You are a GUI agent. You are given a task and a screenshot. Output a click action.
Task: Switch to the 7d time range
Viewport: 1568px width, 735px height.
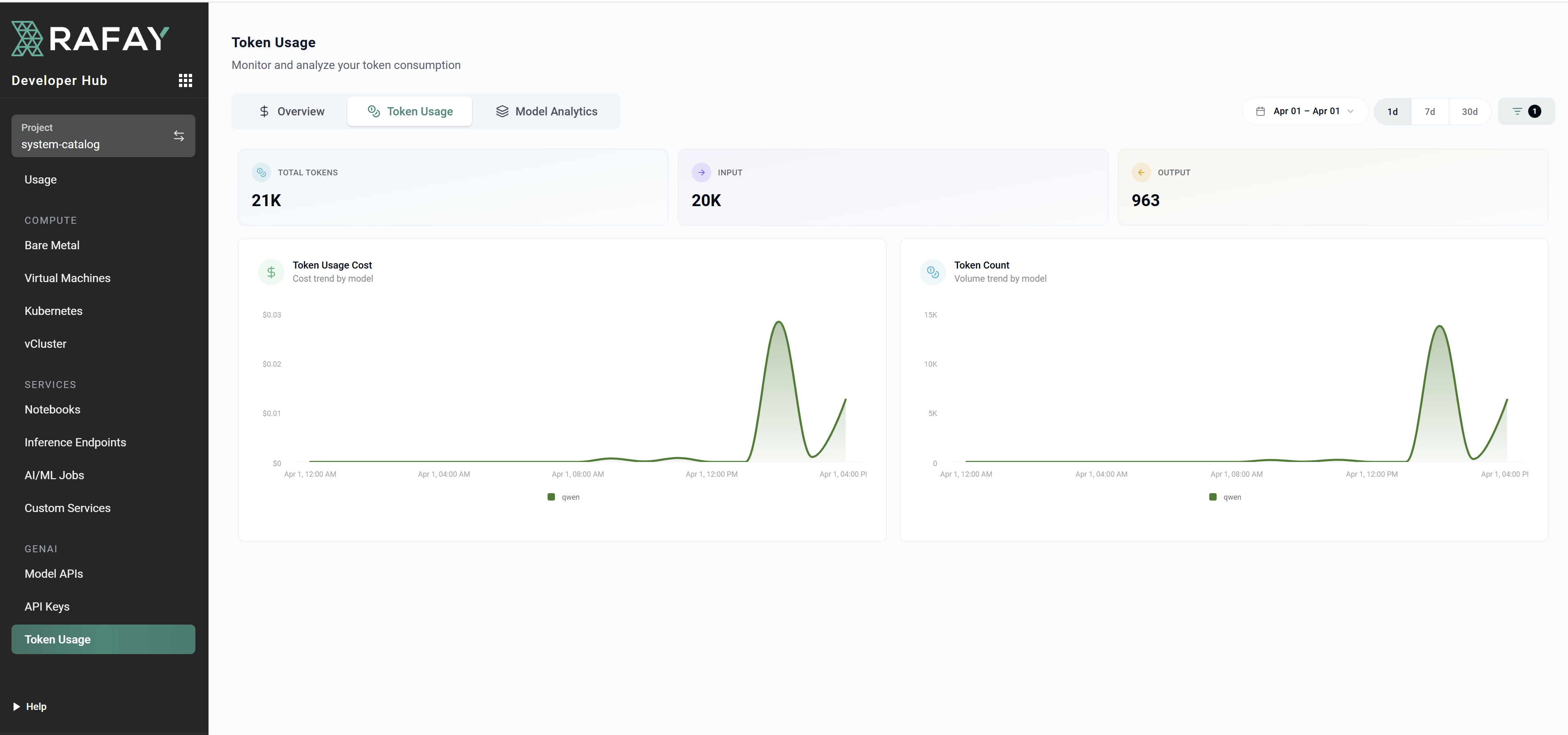[1429, 112]
